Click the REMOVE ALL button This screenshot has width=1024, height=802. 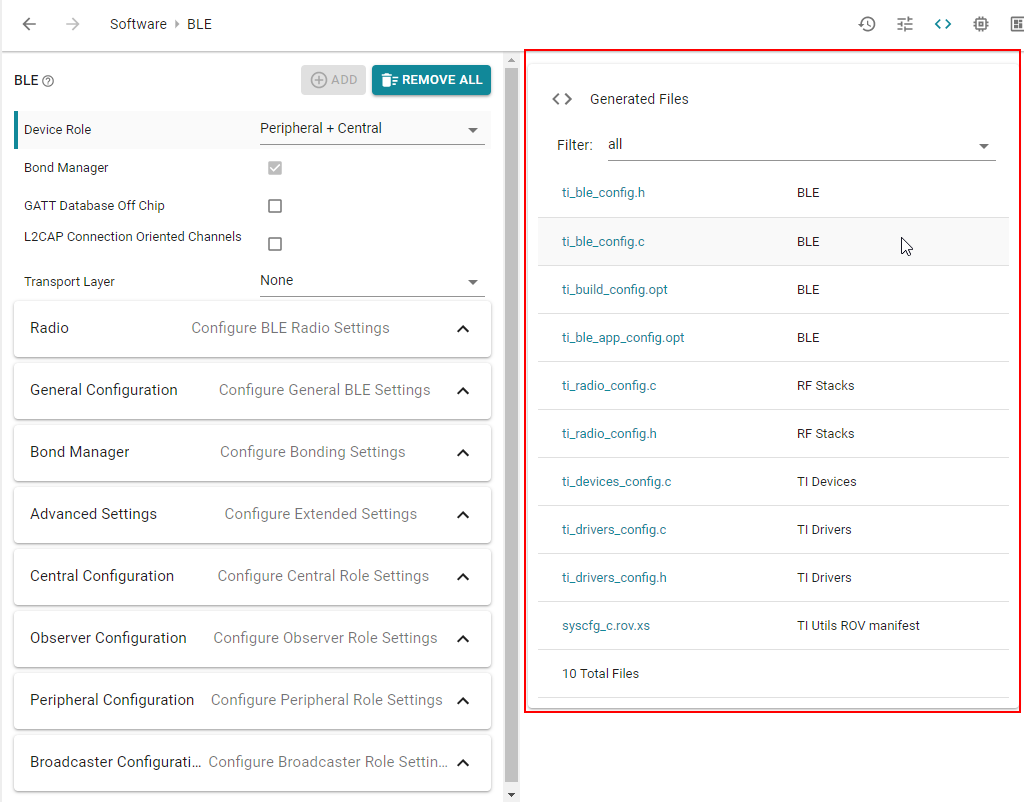click(431, 80)
